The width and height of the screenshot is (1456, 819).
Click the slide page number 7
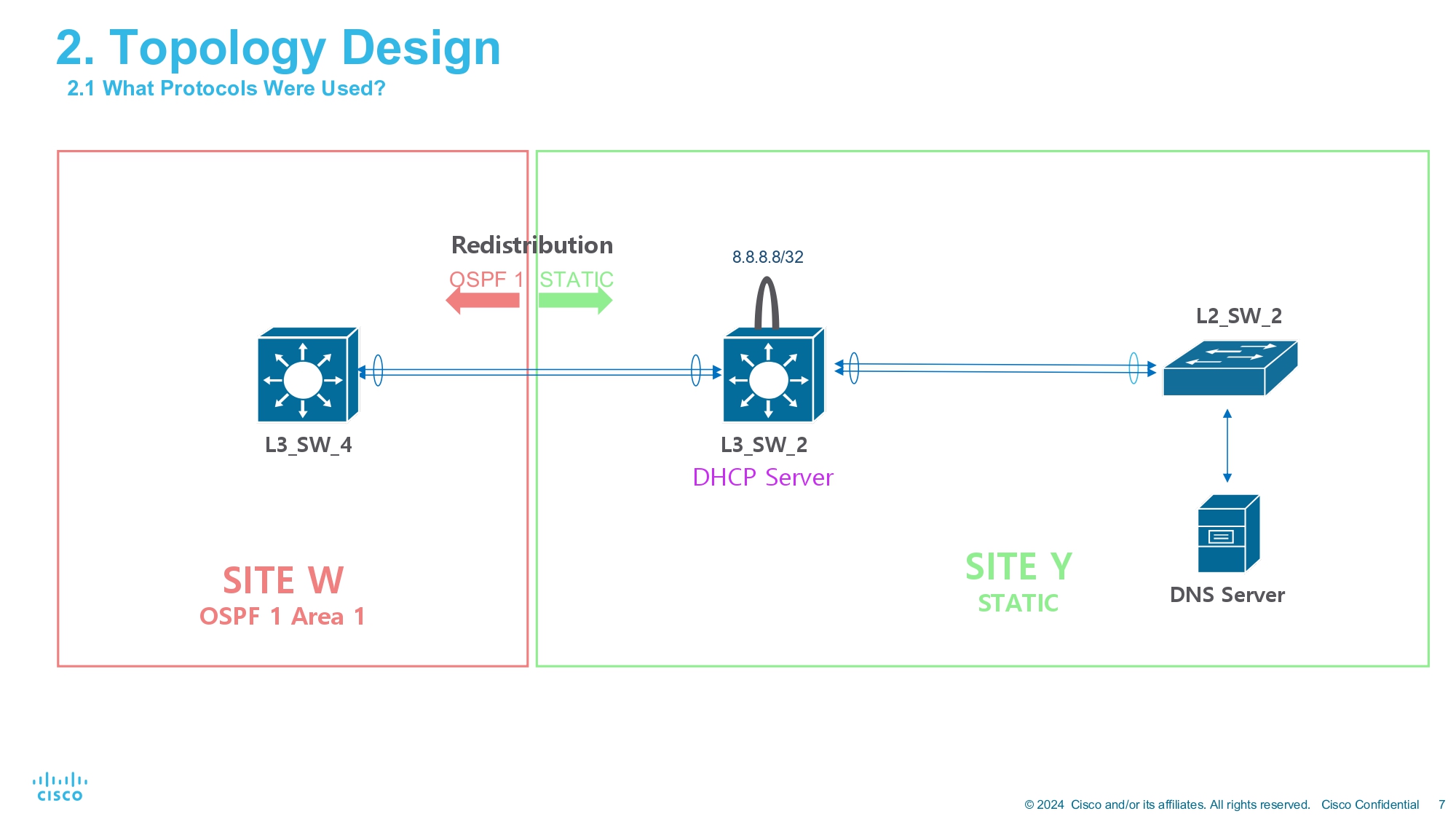pos(1441,804)
